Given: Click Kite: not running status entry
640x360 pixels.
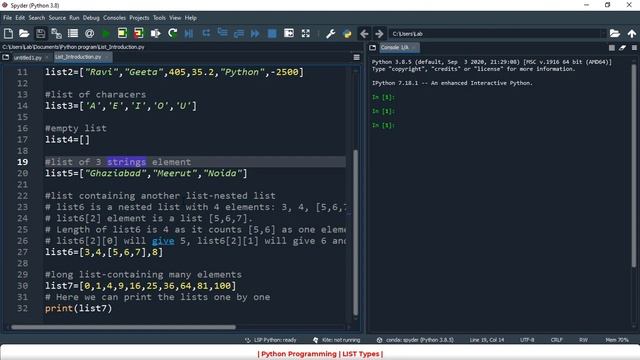Looking at the screenshot, I should (x=336, y=340).
